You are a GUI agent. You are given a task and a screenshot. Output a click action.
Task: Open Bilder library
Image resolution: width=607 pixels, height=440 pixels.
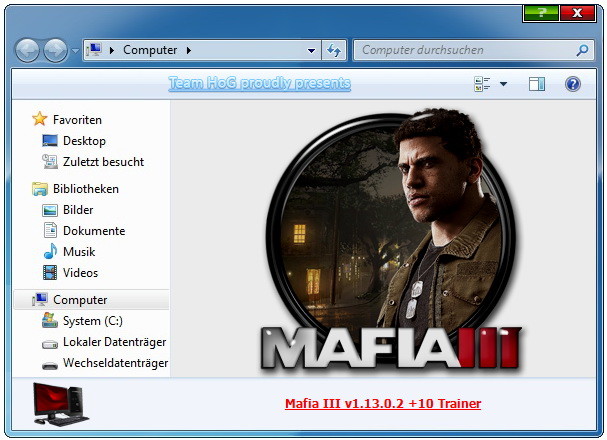(78, 210)
